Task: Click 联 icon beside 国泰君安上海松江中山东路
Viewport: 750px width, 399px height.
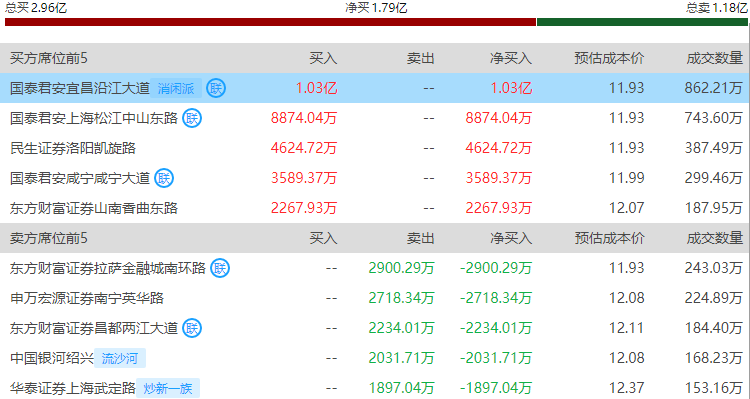Action: click(192, 118)
